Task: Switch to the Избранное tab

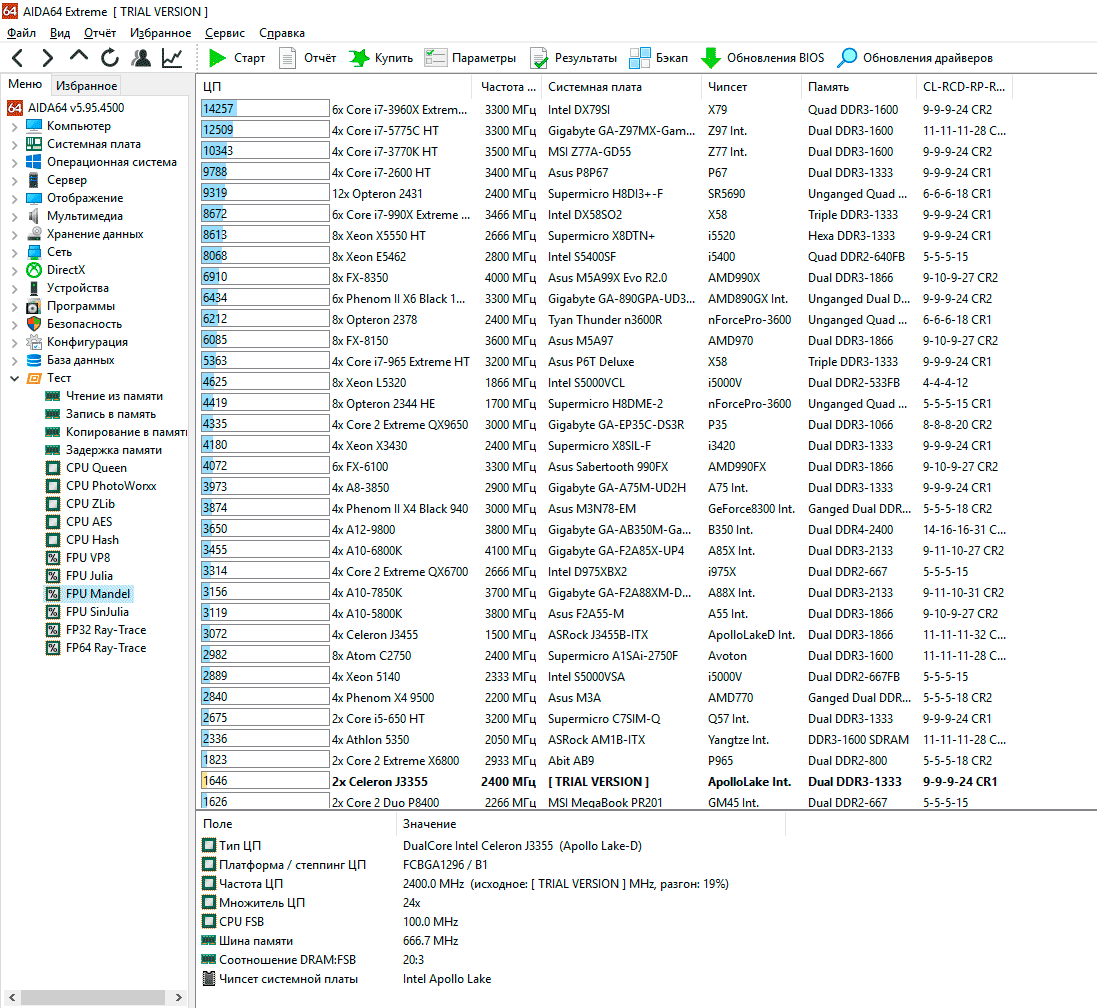Action: tap(86, 86)
